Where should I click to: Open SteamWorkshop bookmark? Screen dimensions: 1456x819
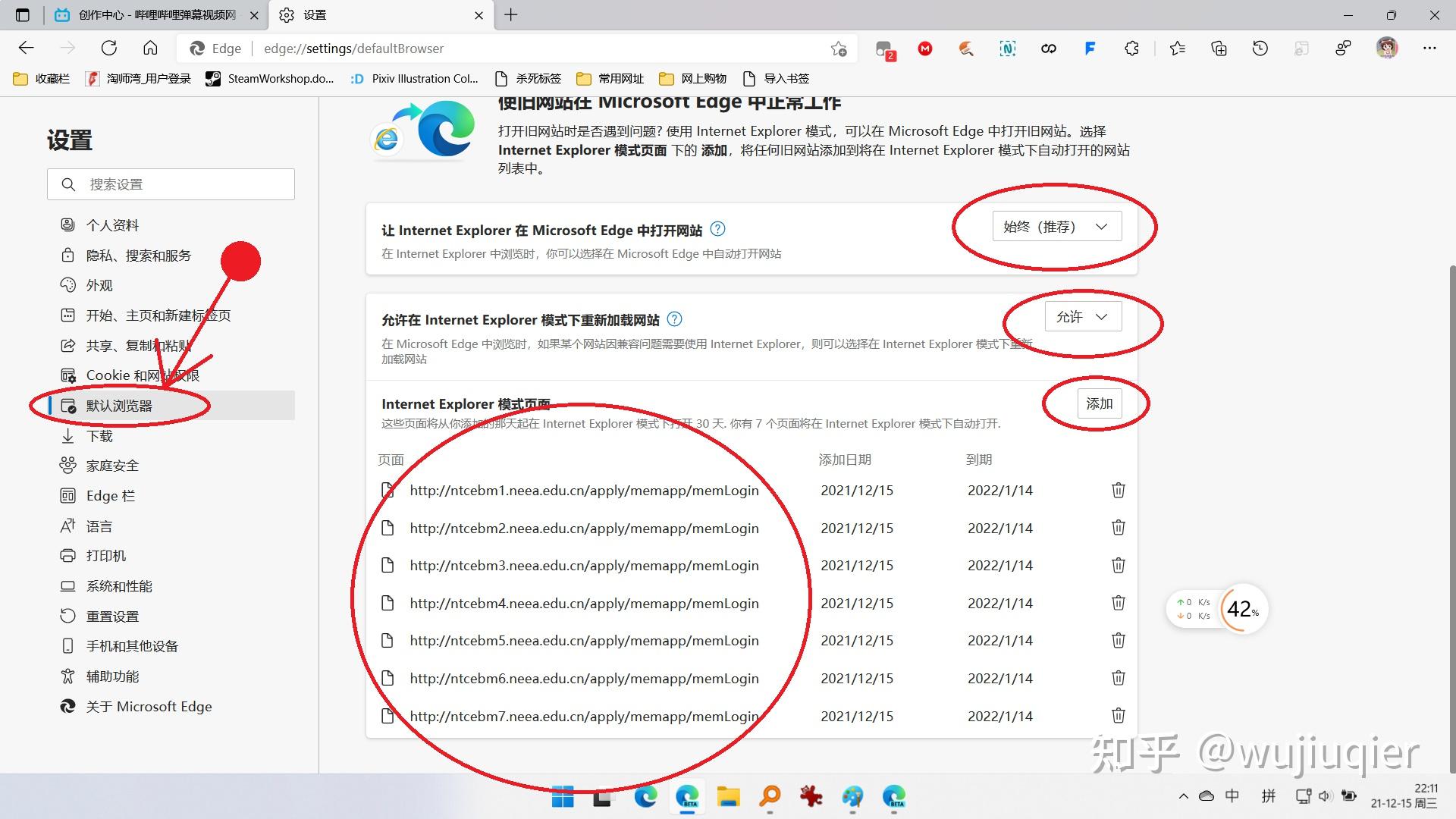(x=270, y=78)
